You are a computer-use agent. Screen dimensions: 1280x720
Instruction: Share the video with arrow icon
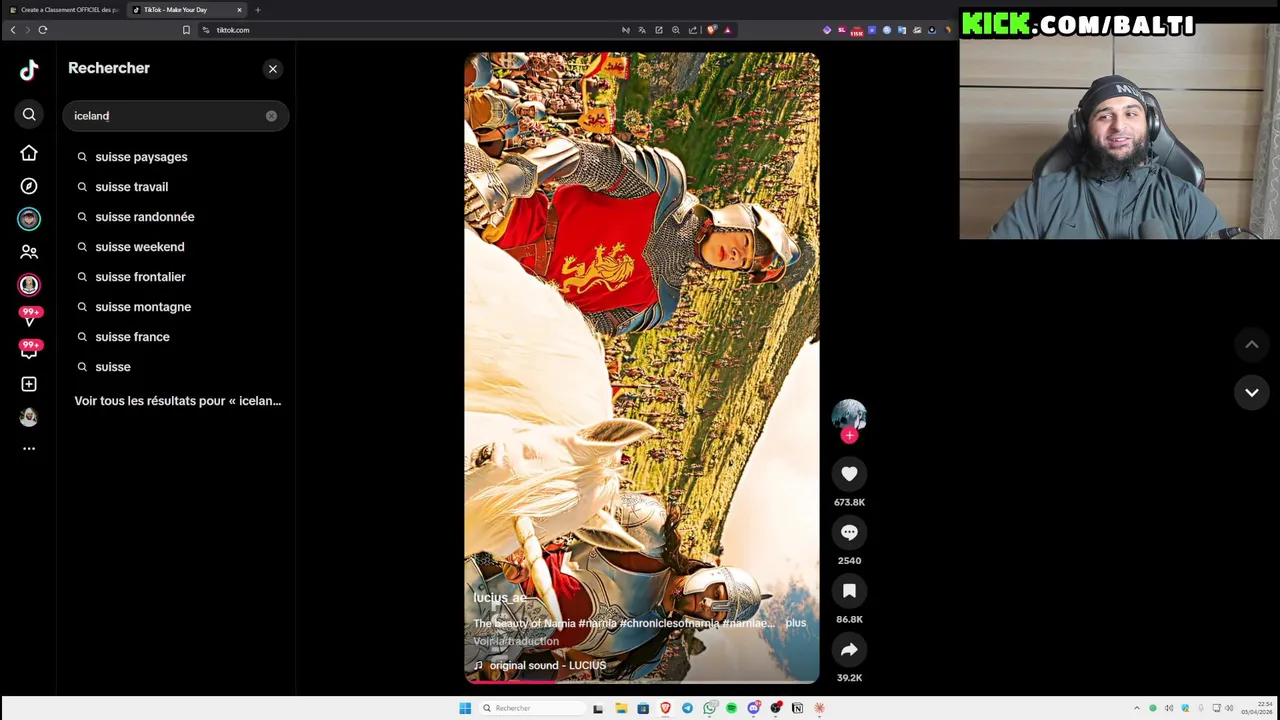pos(849,650)
